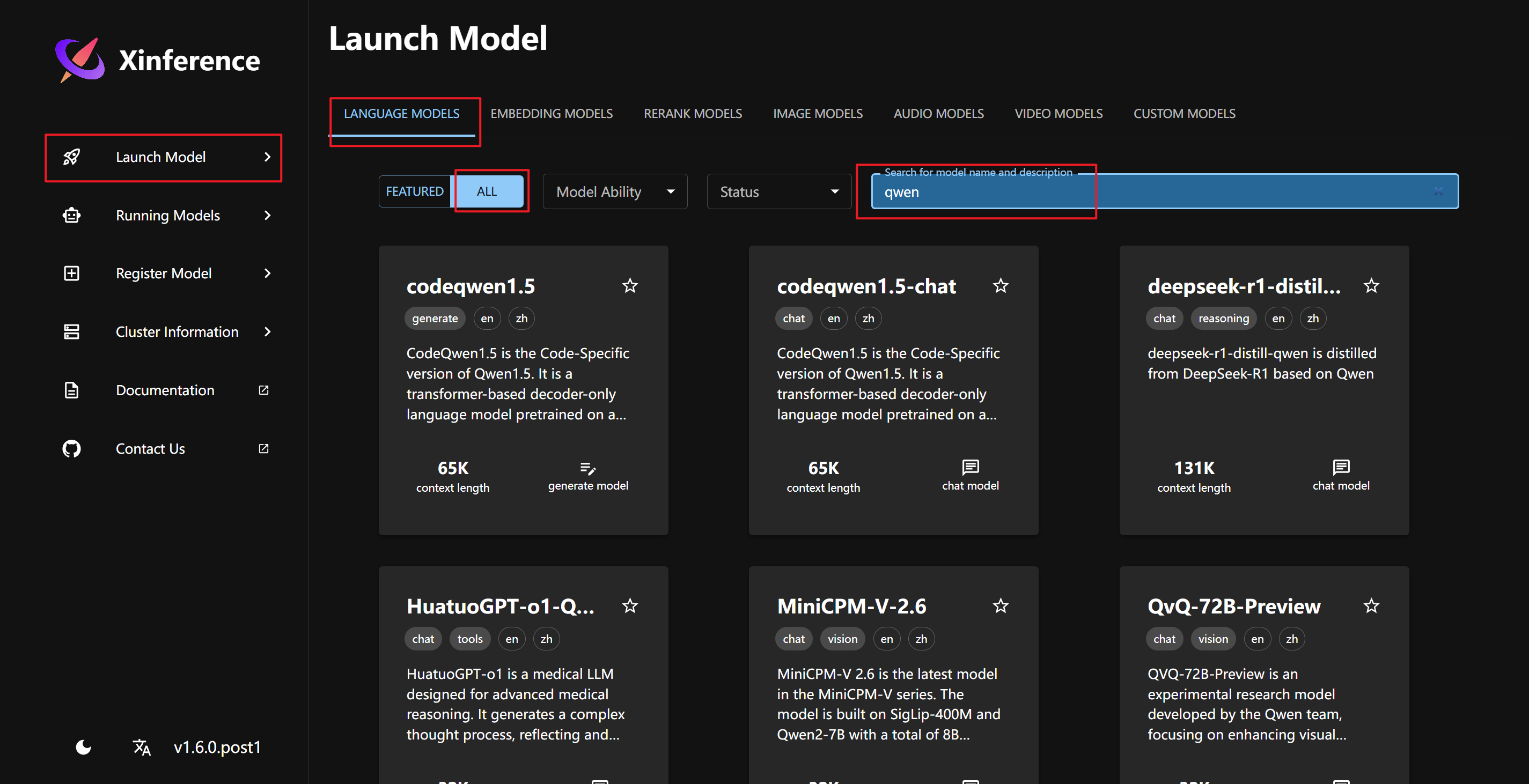Favorite the MiniCPM-V-2.6 model star

pyautogui.click(x=1000, y=605)
